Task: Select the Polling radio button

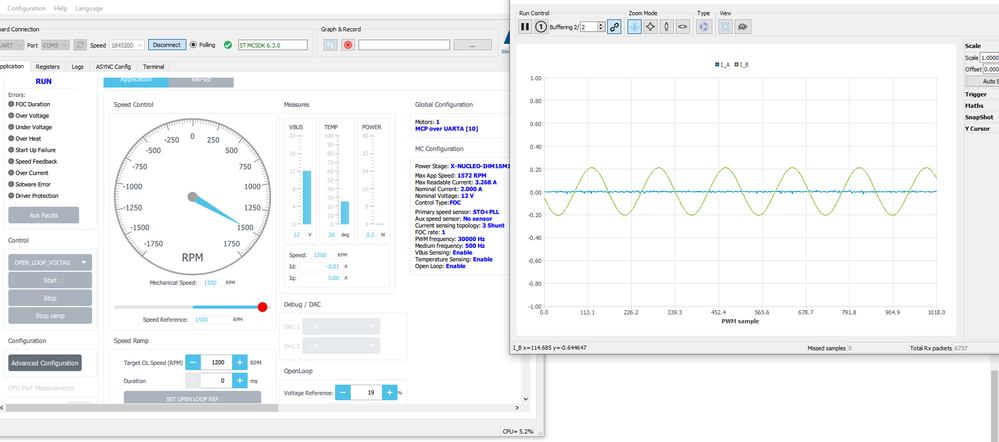Action: click(194, 45)
